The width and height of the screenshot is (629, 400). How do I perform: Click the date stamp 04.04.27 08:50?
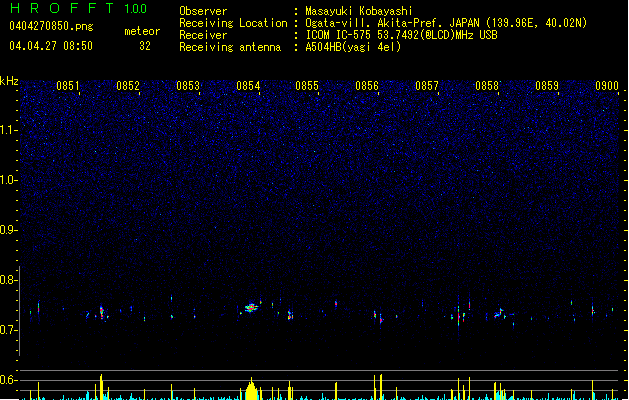point(51,46)
